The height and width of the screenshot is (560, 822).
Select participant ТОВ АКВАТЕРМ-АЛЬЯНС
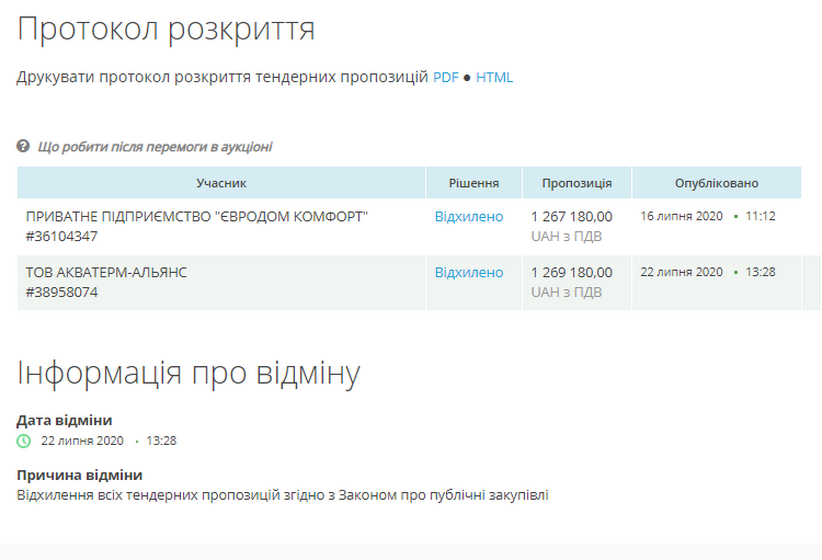pos(107,272)
